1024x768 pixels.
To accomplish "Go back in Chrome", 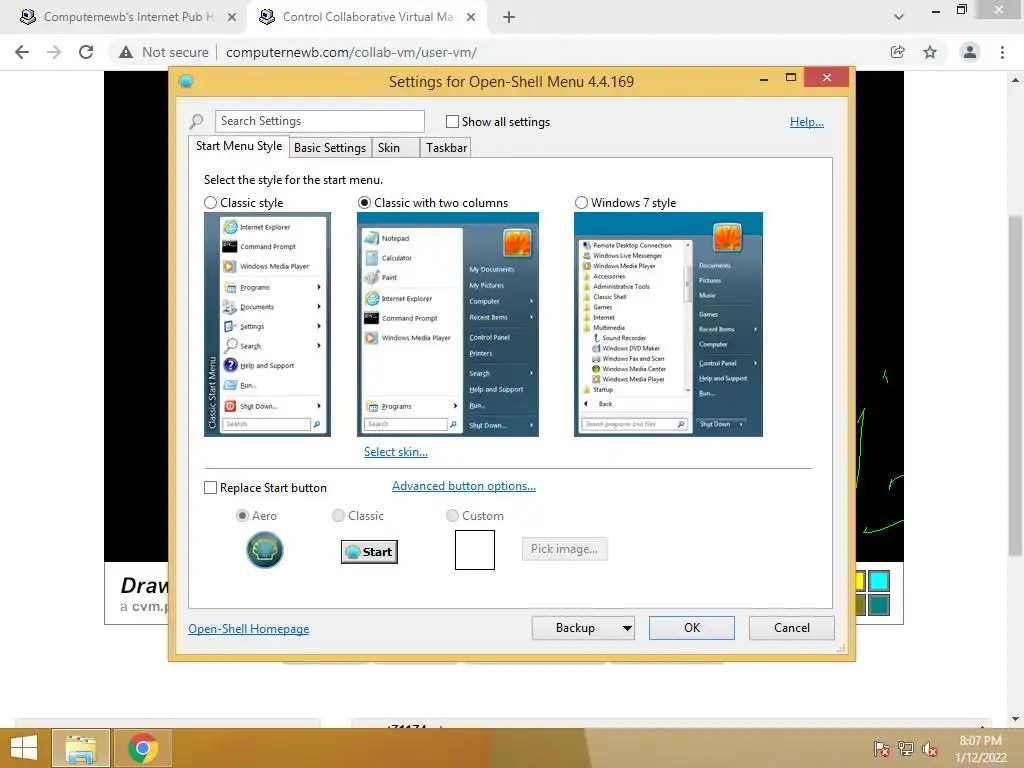I will point(22,52).
